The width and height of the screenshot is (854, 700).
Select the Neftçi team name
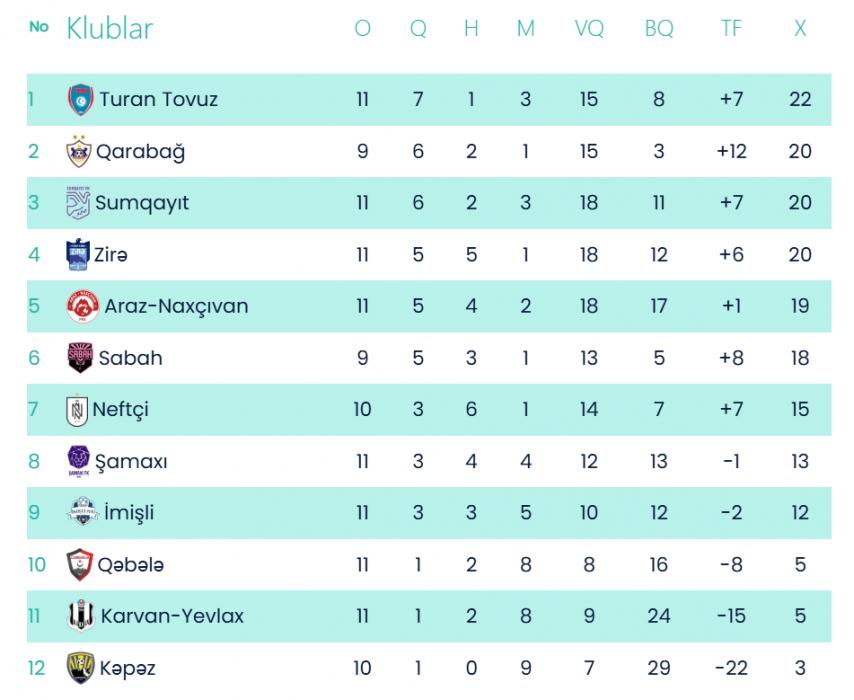click(x=121, y=410)
